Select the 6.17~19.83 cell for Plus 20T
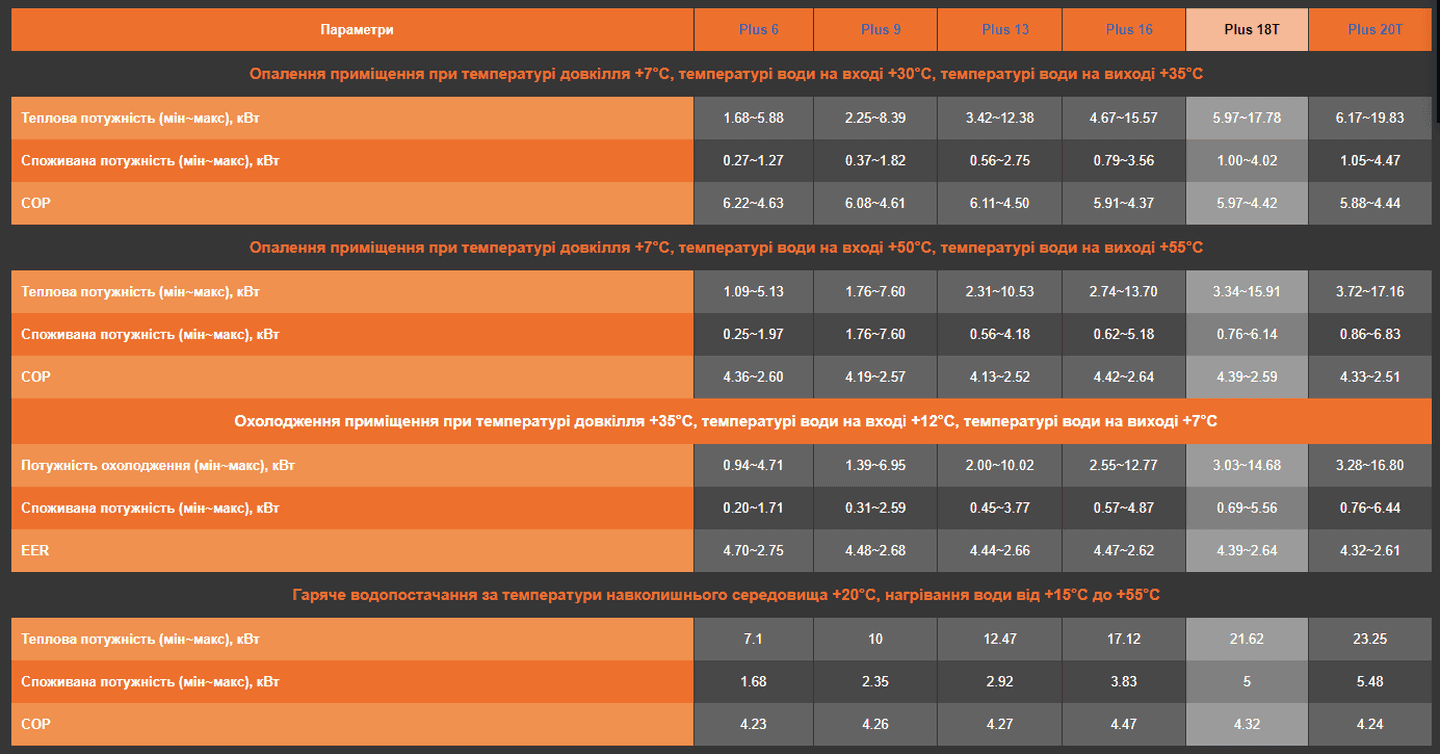 tap(1369, 118)
